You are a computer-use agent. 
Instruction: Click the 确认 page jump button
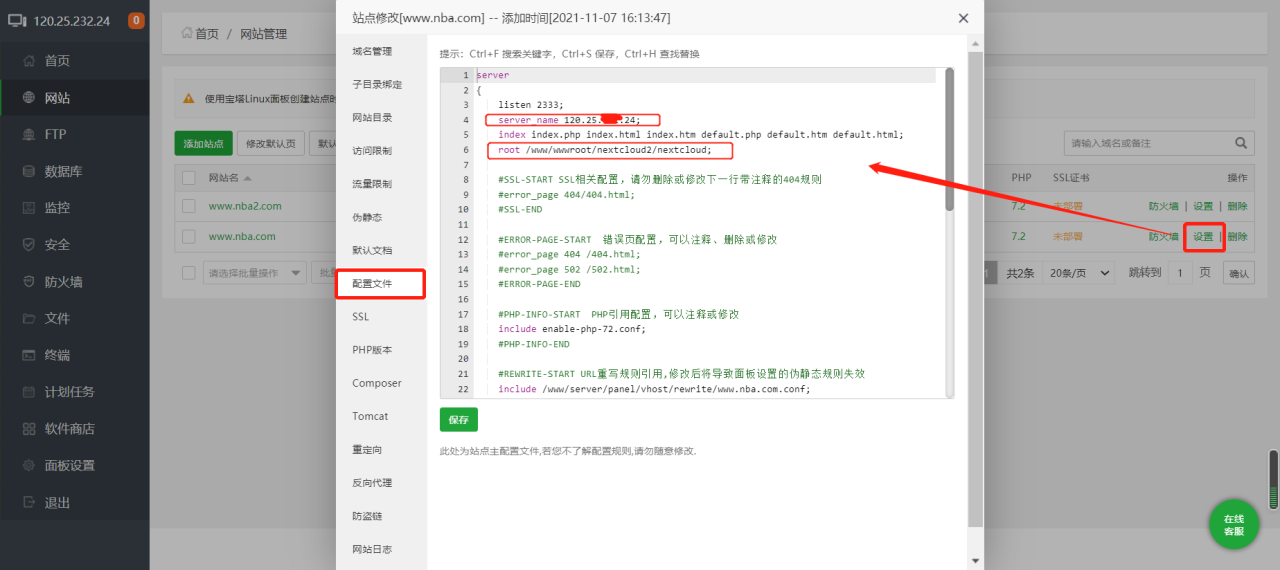pos(1239,272)
